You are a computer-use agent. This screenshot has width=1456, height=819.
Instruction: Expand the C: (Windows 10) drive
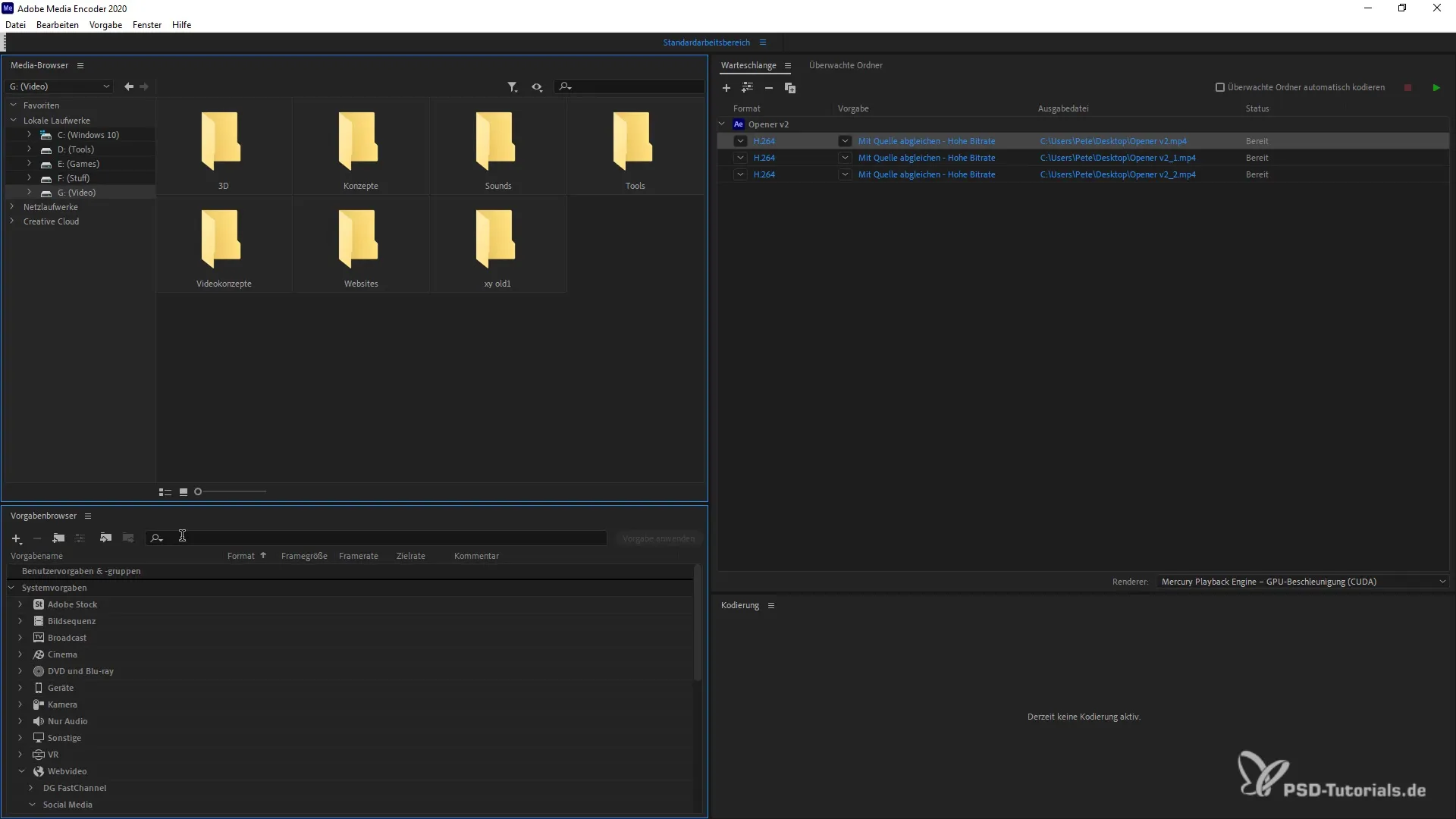coord(29,134)
